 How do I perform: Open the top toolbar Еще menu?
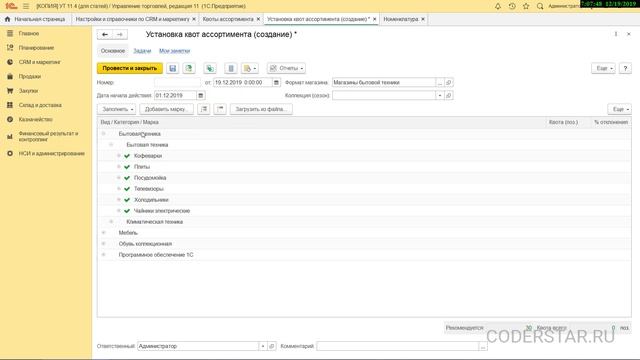[603, 68]
